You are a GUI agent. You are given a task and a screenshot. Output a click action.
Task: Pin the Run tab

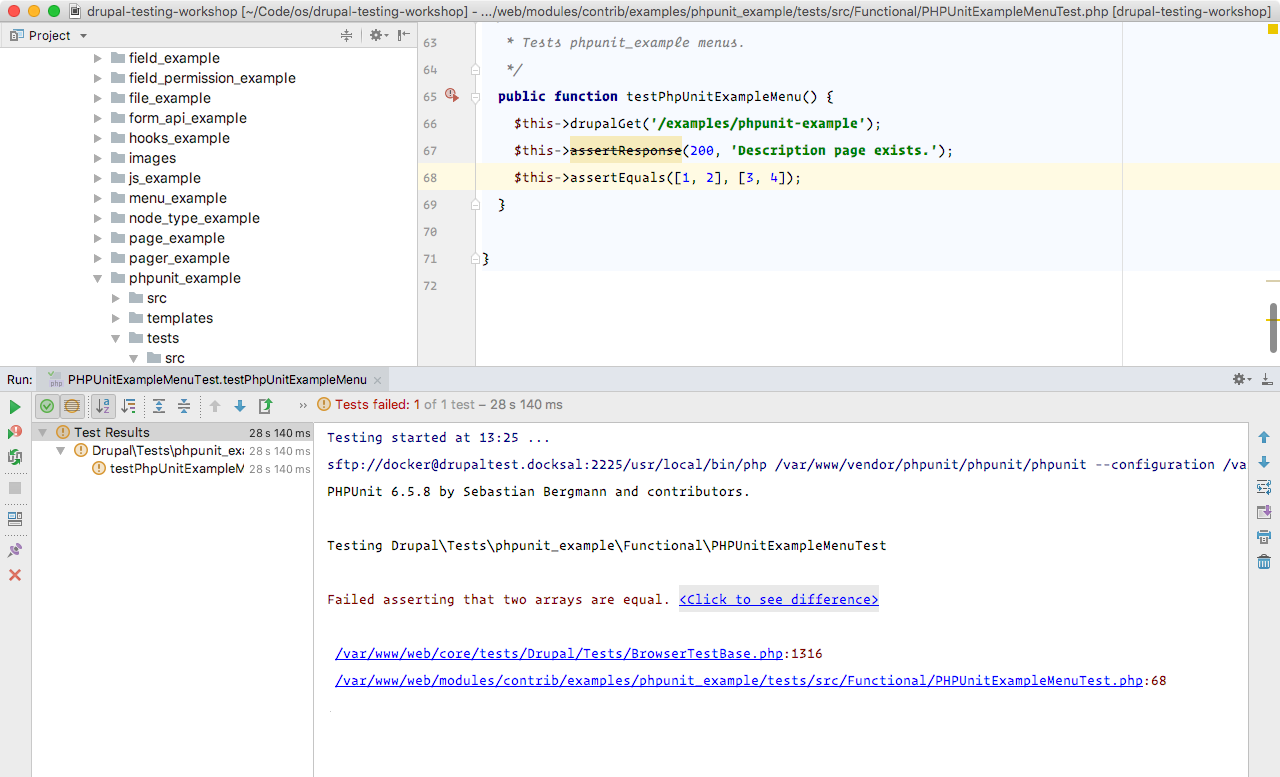pyautogui.click(x=15, y=550)
